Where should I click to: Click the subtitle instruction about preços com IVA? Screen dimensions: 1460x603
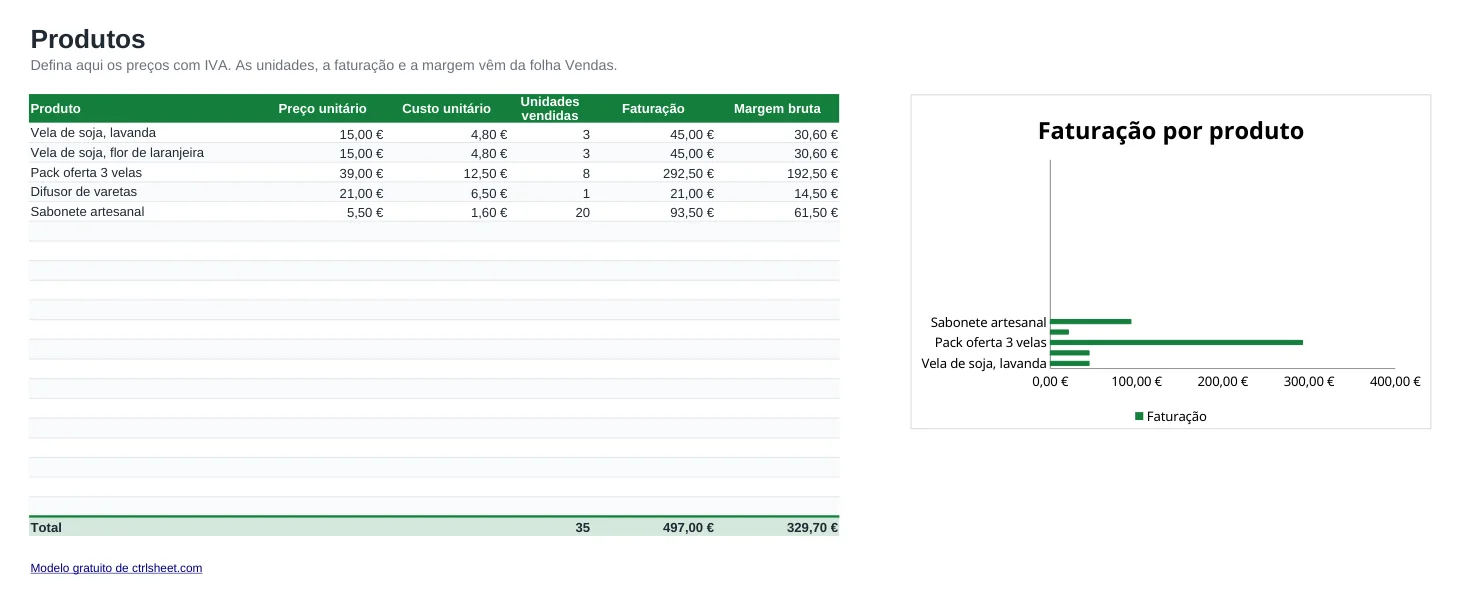pyautogui.click(x=324, y=65)
